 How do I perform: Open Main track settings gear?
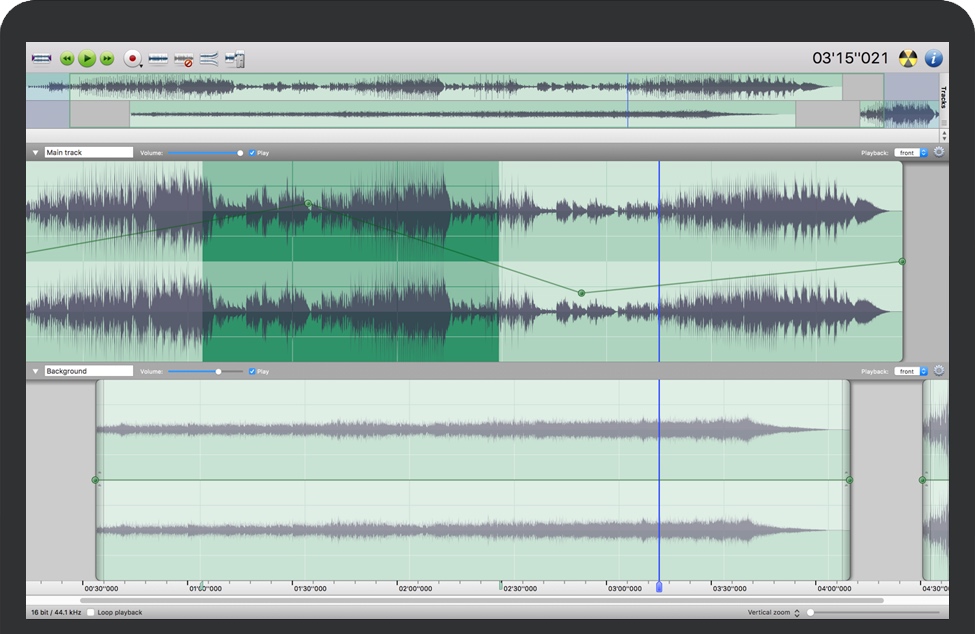click(939, 153)
